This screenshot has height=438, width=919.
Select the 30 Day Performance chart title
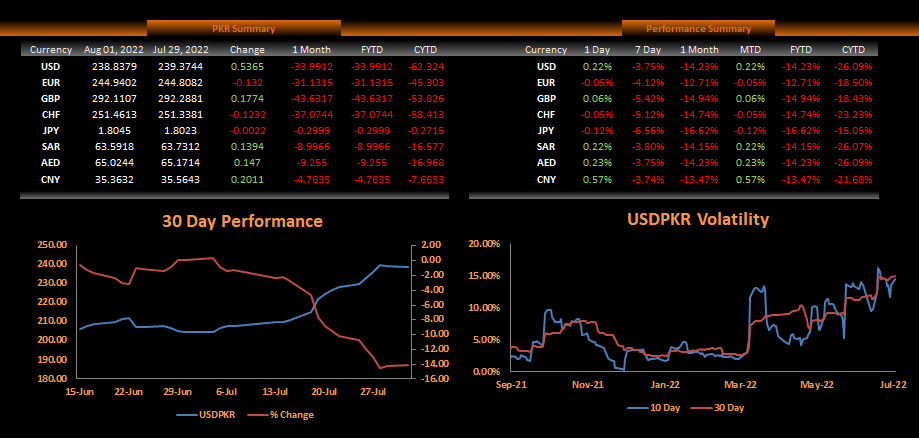[242, 221]
